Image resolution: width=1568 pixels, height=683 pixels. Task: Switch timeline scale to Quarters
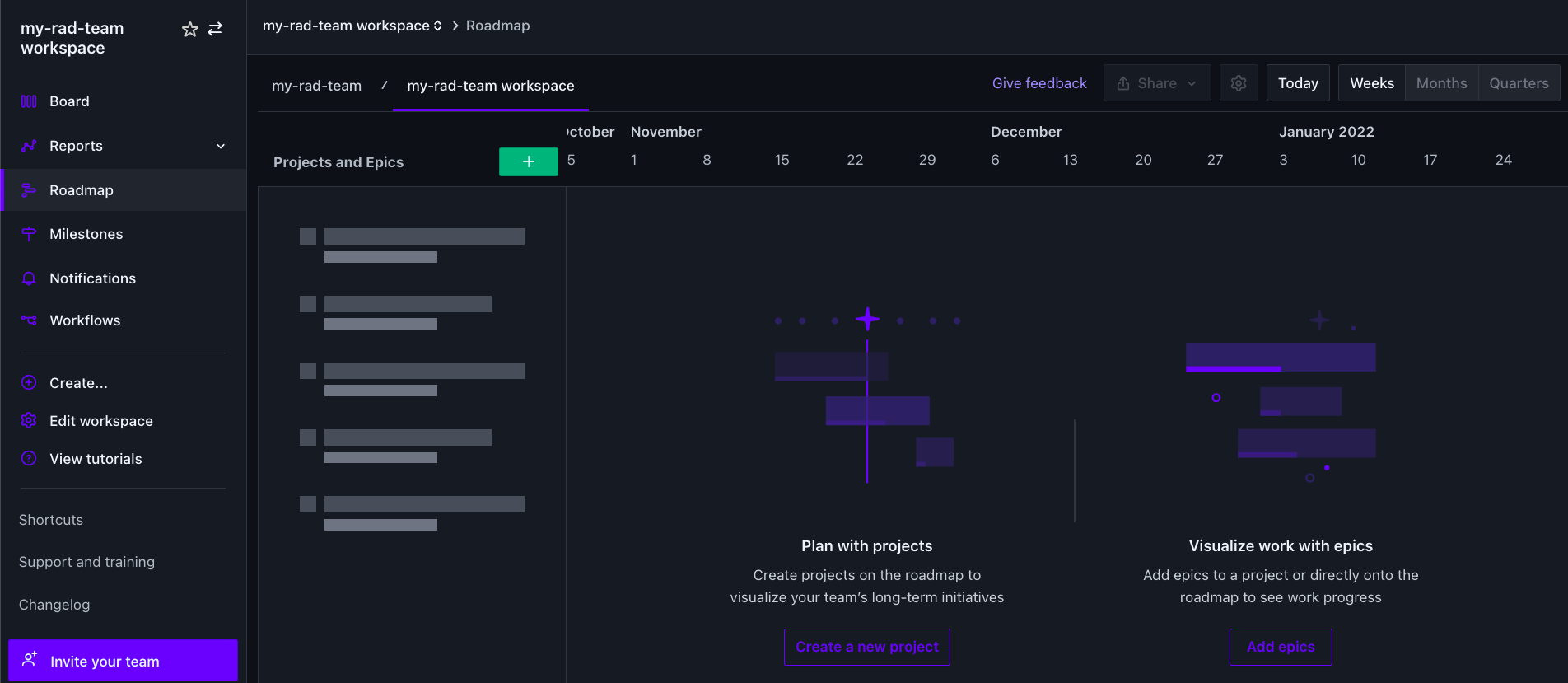point(1519,83)
